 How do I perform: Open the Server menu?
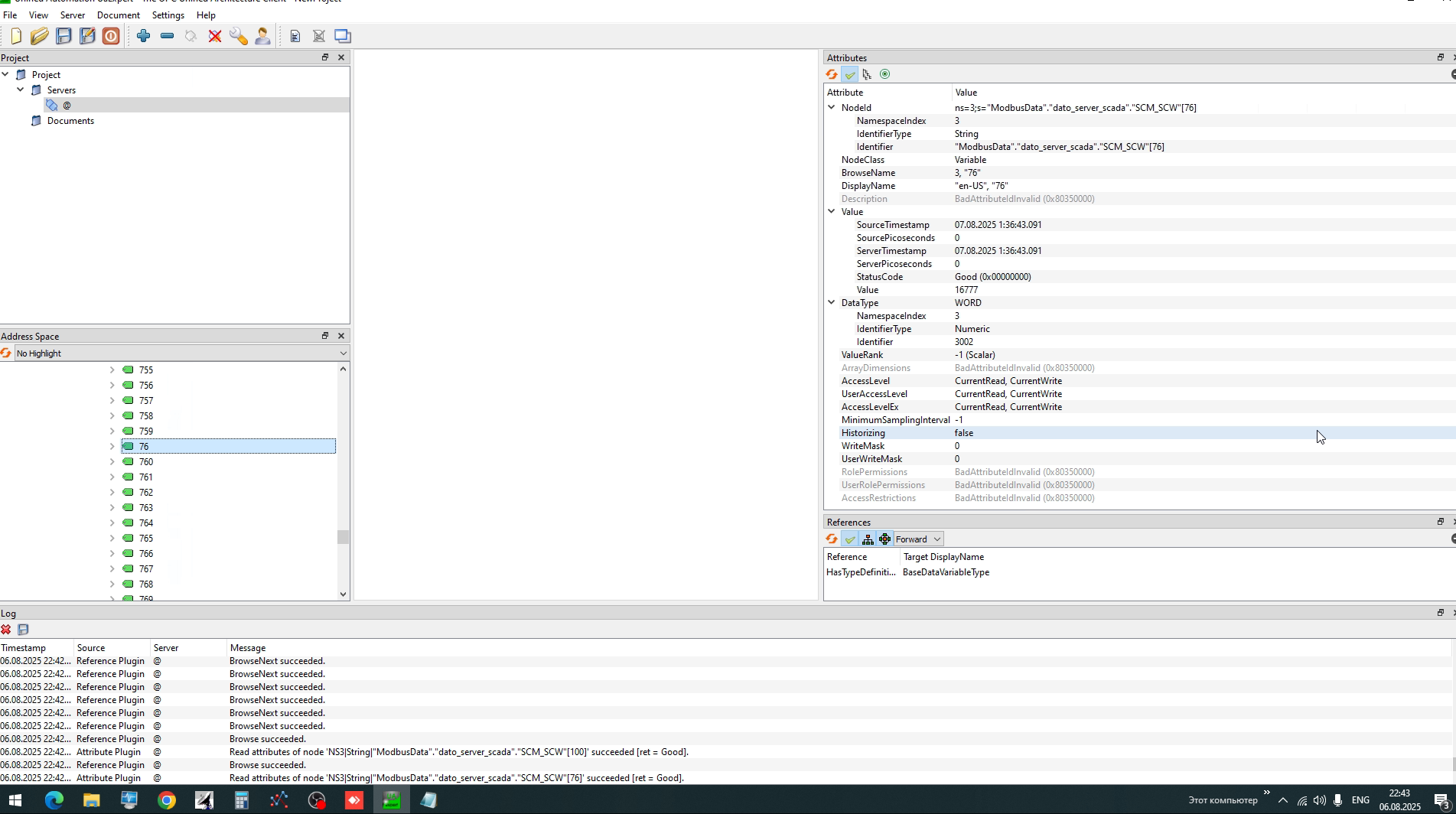[x=73, y=15]
